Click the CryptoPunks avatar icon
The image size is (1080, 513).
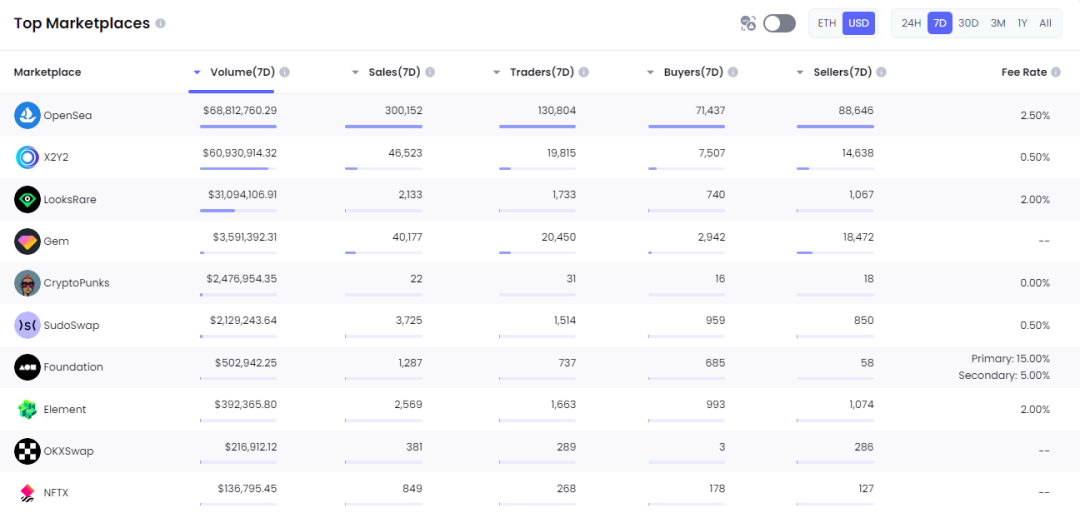coord(28,283)
